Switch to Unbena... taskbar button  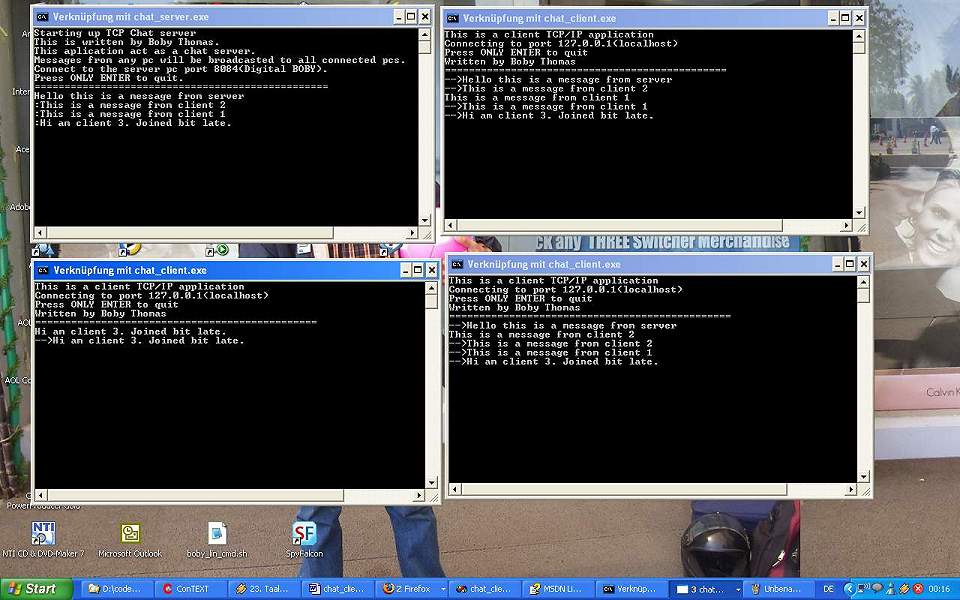[778, 589]
